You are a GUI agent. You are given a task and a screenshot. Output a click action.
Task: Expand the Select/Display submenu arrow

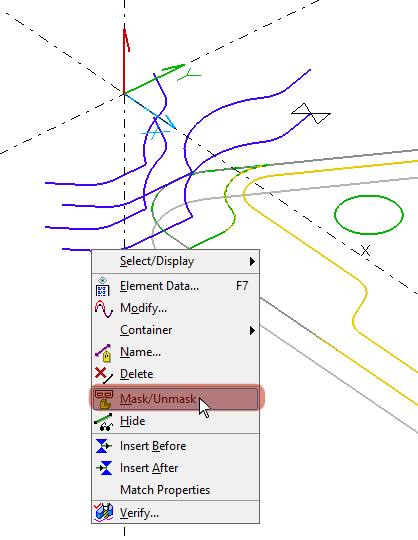tap(252, 261)
